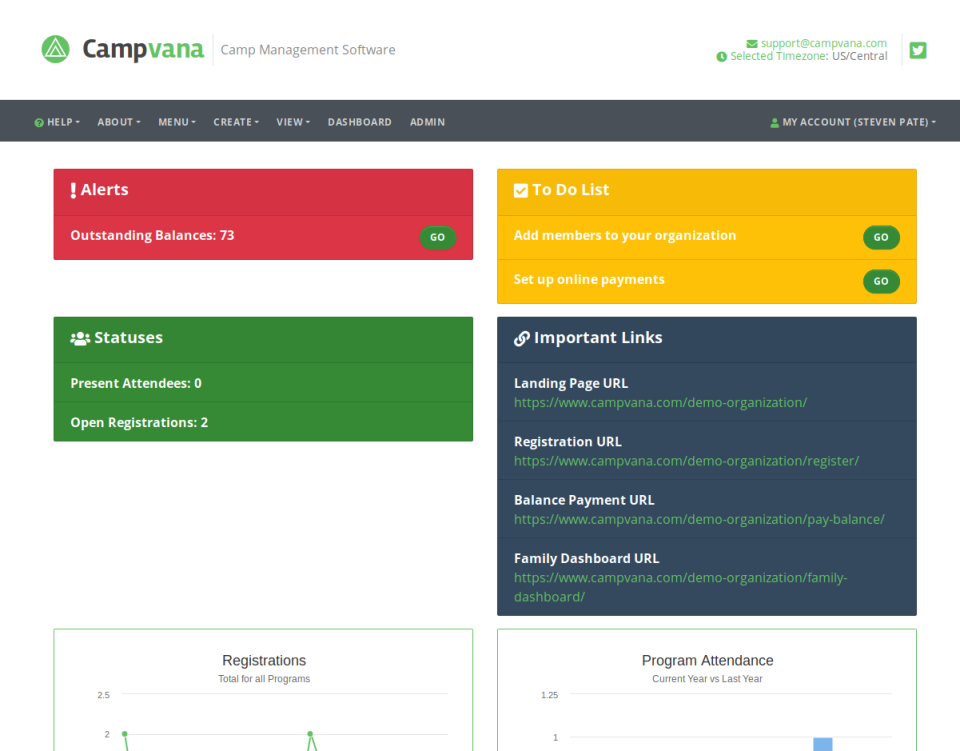Click the envelope icon beside support email

click(x=752, y=43)
